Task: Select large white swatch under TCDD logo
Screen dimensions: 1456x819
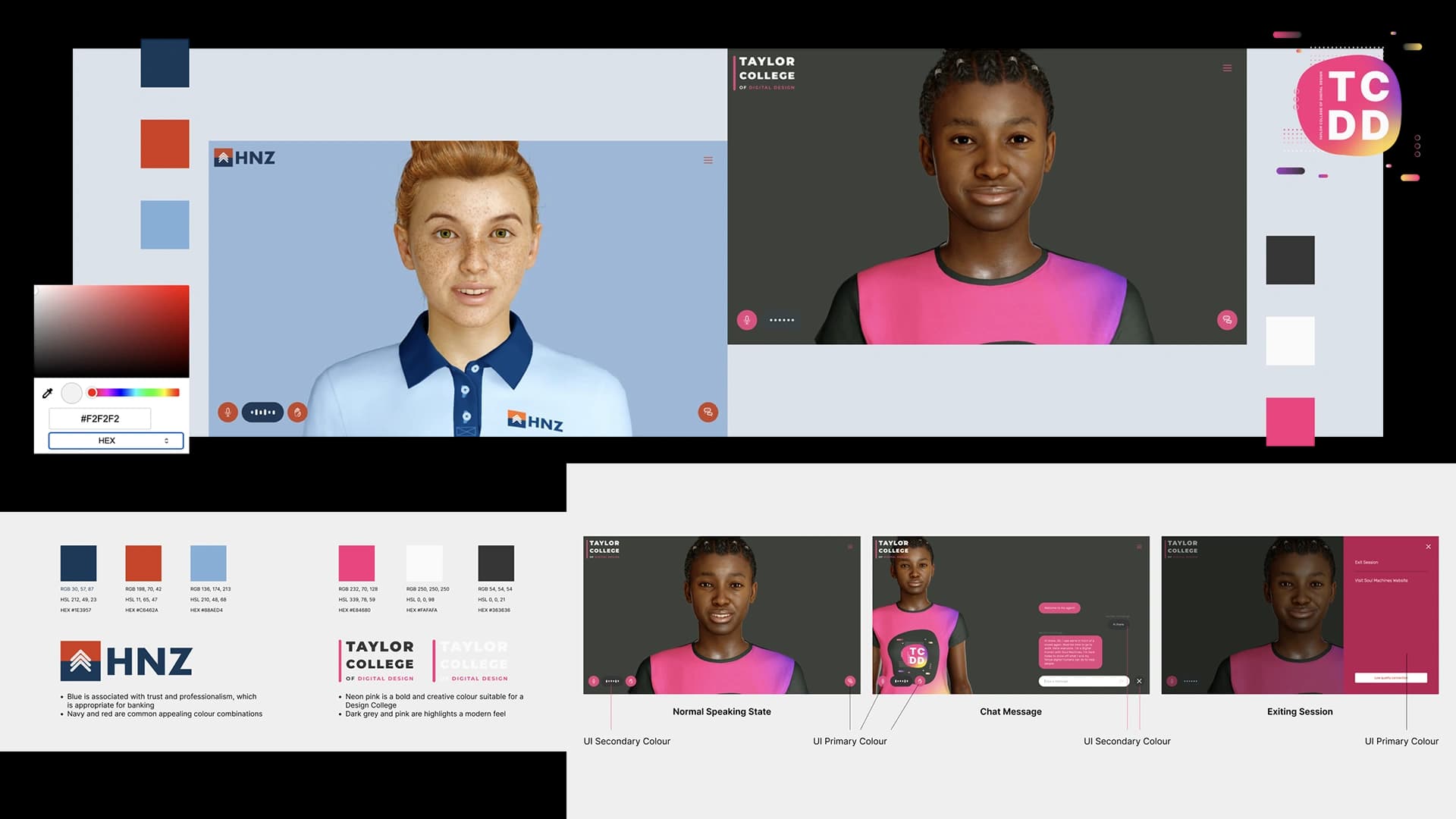Action: coord(1290,341)
